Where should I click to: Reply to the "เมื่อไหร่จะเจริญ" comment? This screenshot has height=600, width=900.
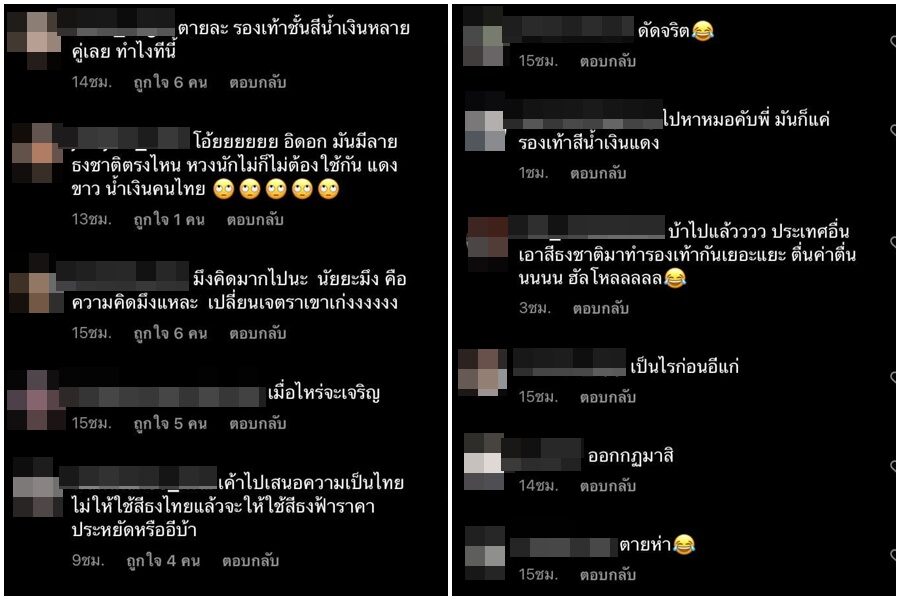coord(258,424)
